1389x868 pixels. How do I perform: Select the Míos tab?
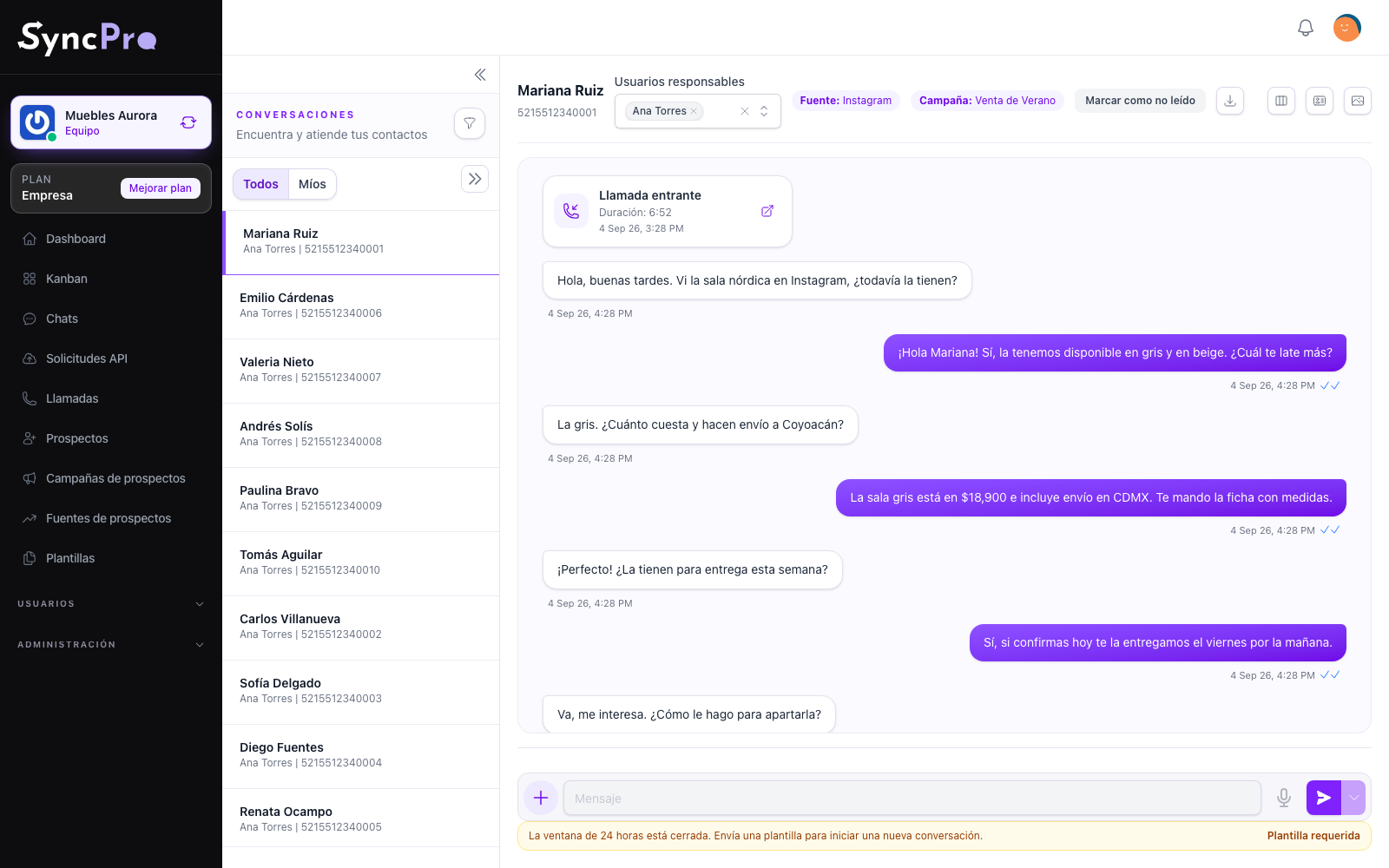pos(313,184)
